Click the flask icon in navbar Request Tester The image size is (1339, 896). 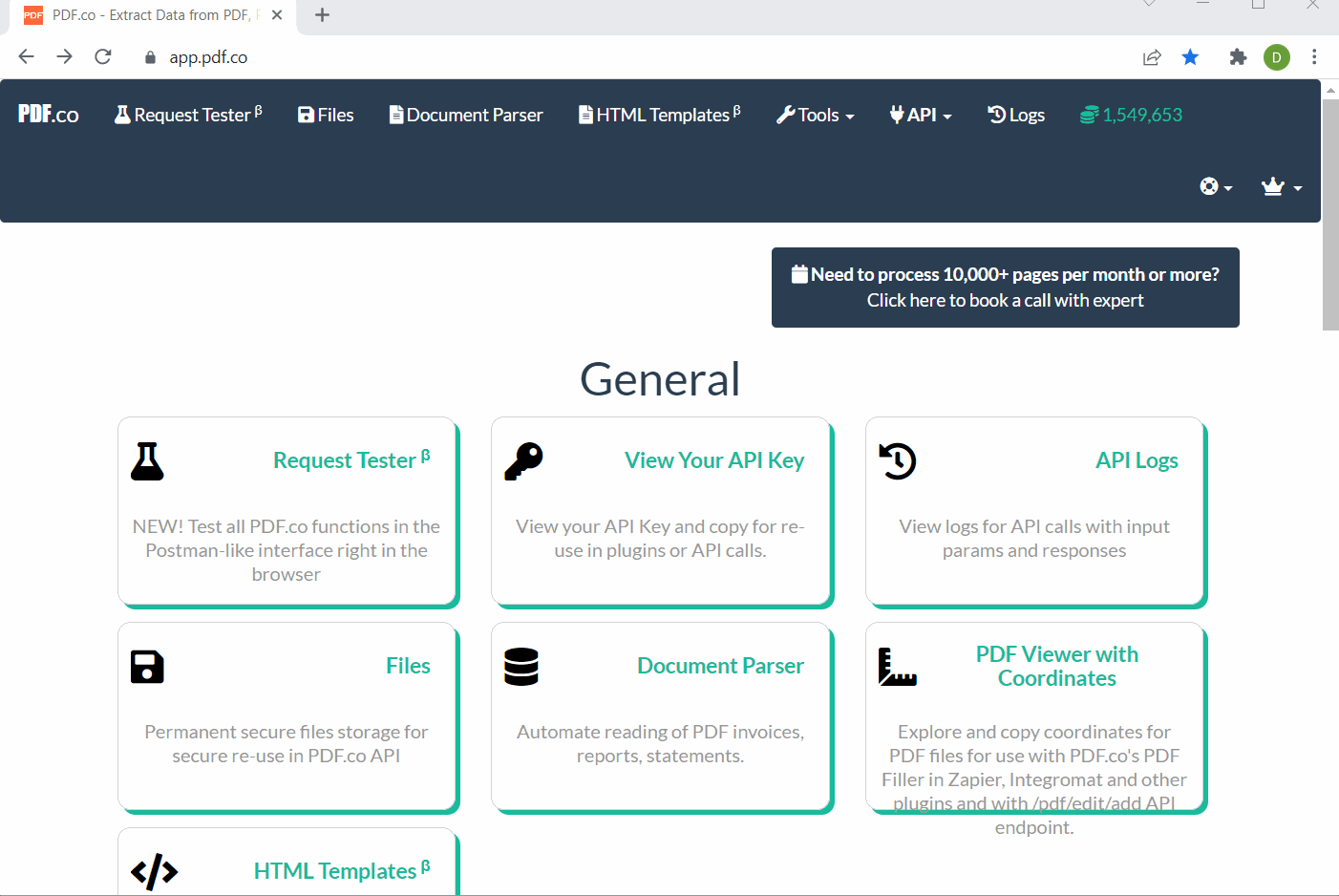point(122,115)
